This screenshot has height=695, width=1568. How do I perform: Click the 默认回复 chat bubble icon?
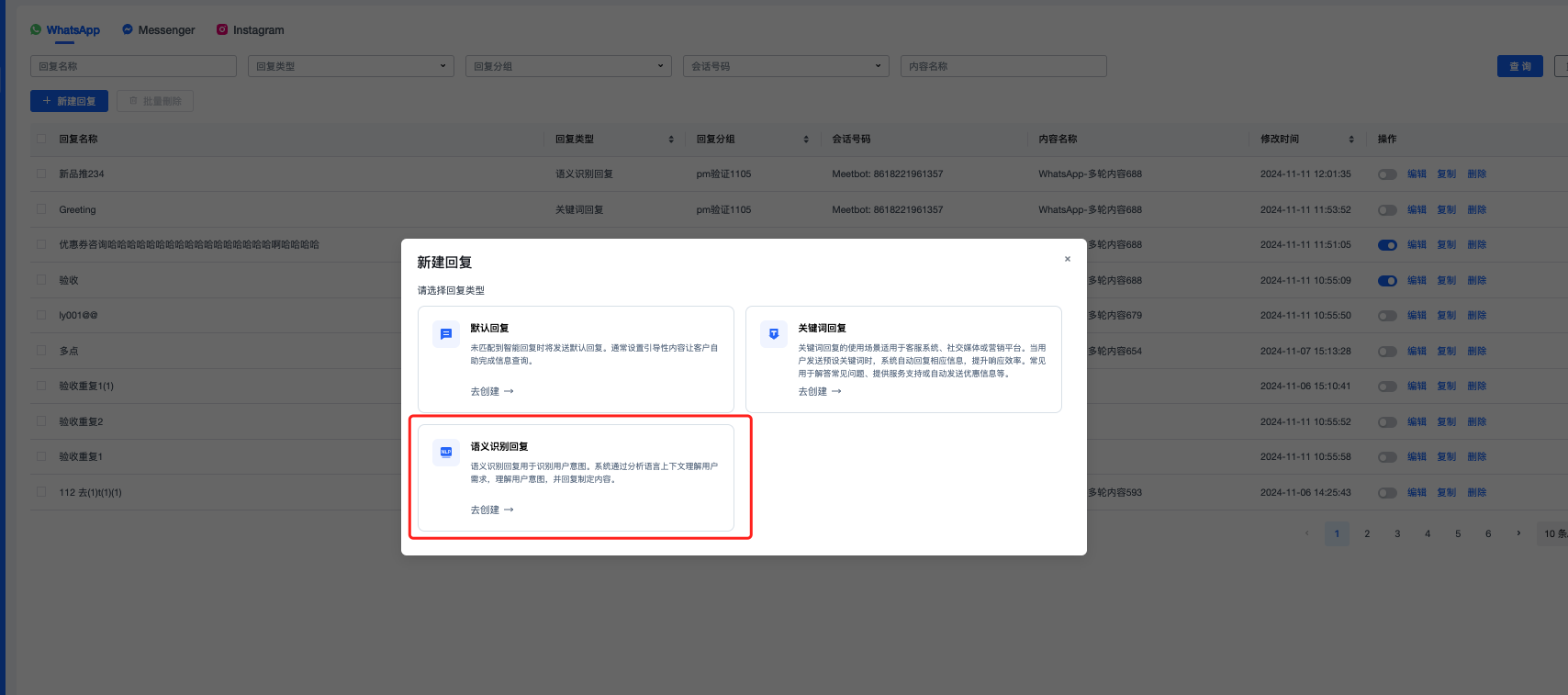[x=446, y=334]
